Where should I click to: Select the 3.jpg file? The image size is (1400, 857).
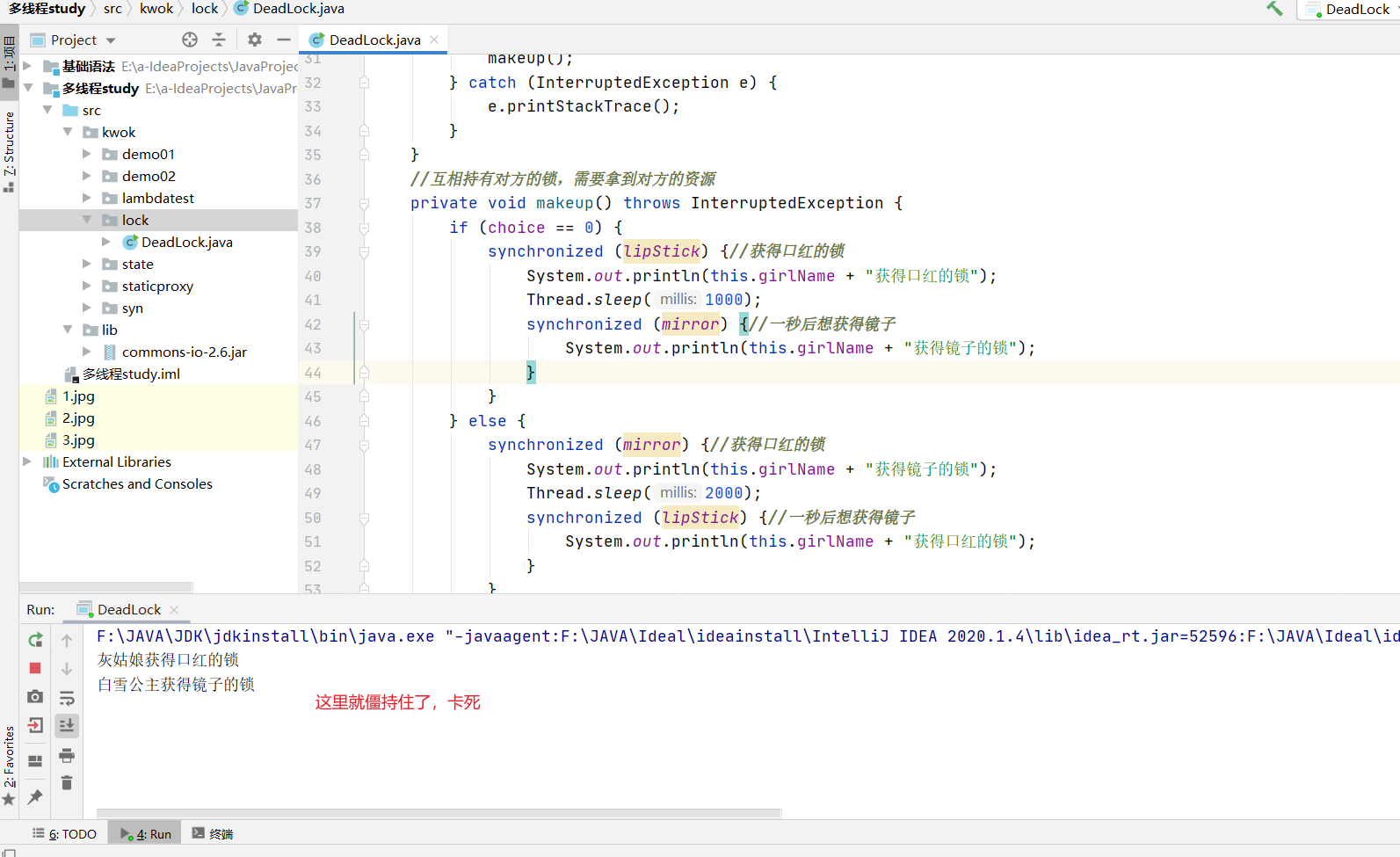pos(78,439)
